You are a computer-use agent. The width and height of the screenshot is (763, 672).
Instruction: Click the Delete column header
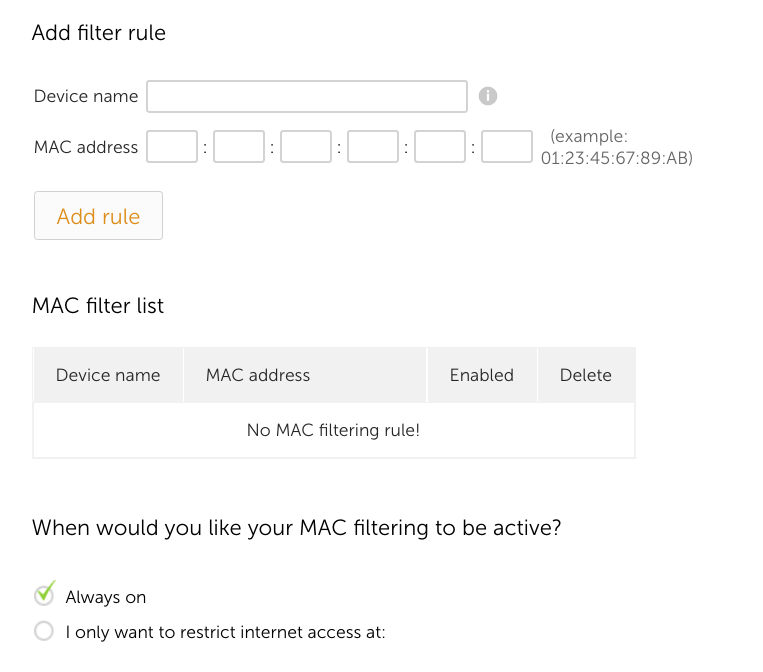[586, 375]
